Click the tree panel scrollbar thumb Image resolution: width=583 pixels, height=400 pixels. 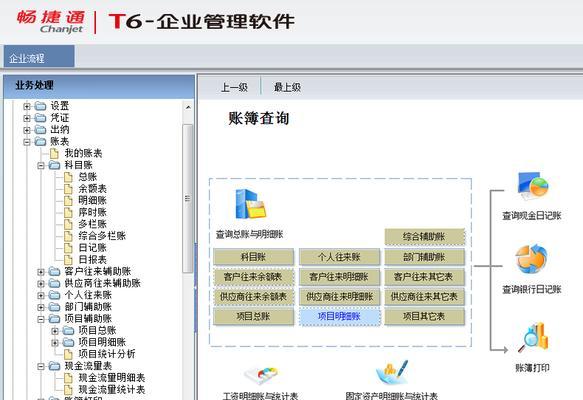point(188,199)
